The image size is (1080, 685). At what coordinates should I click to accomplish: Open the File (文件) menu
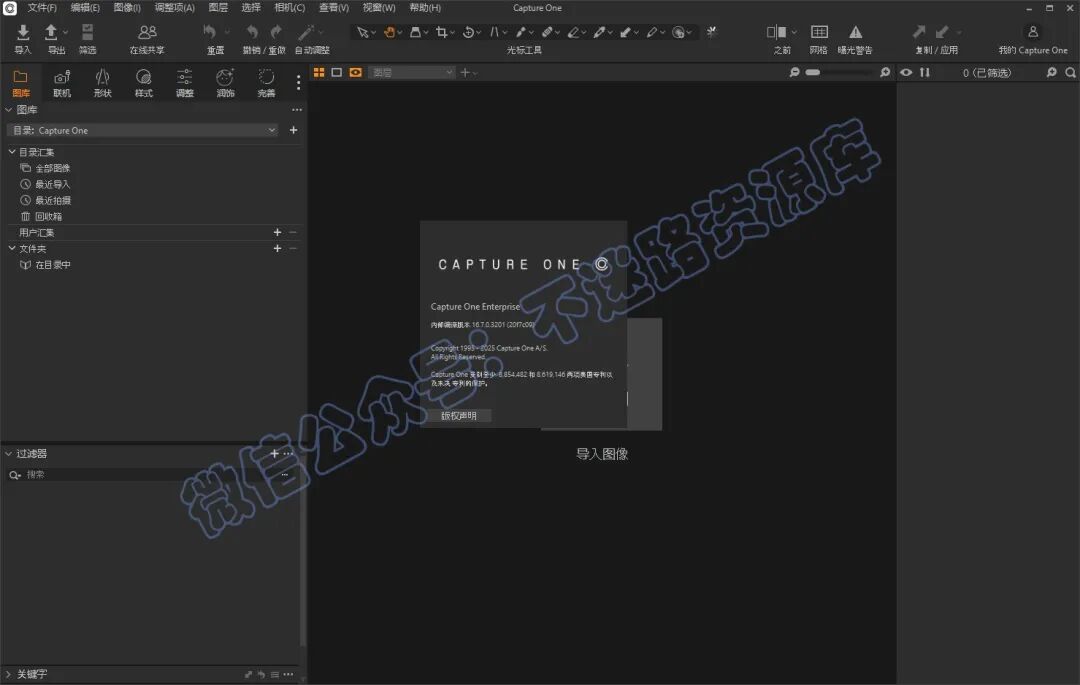(x=42, y=8)
